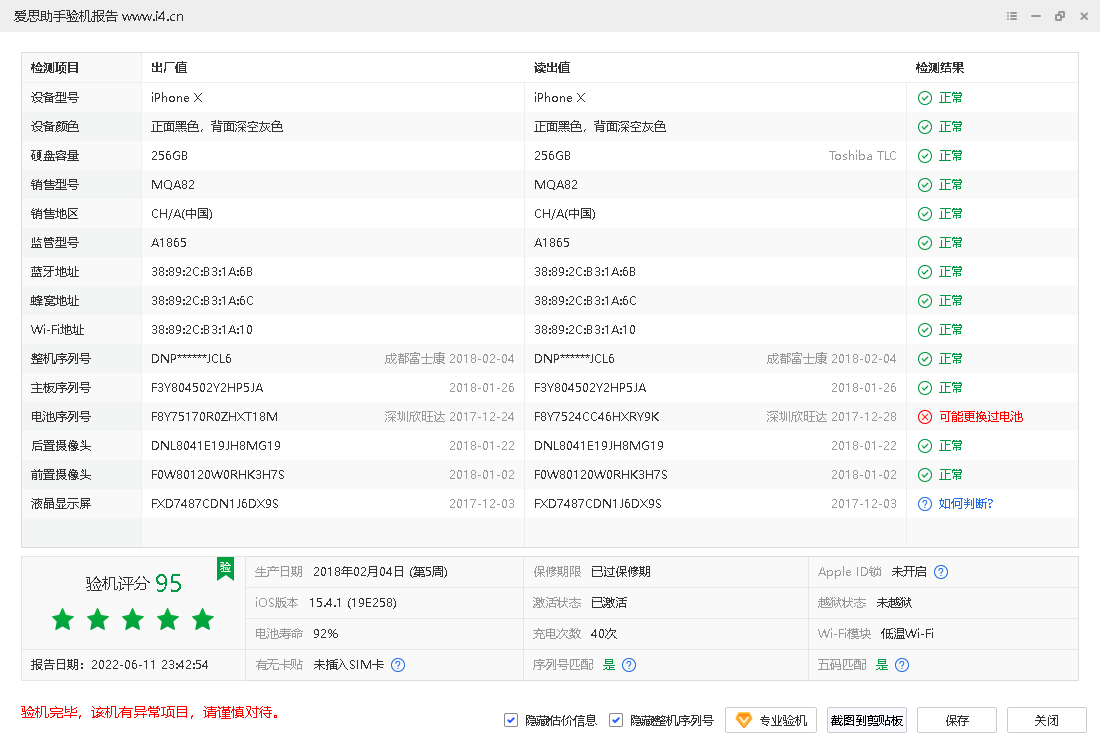
Task: Click the 可能更换过电池 warning text
Action: 981,417
